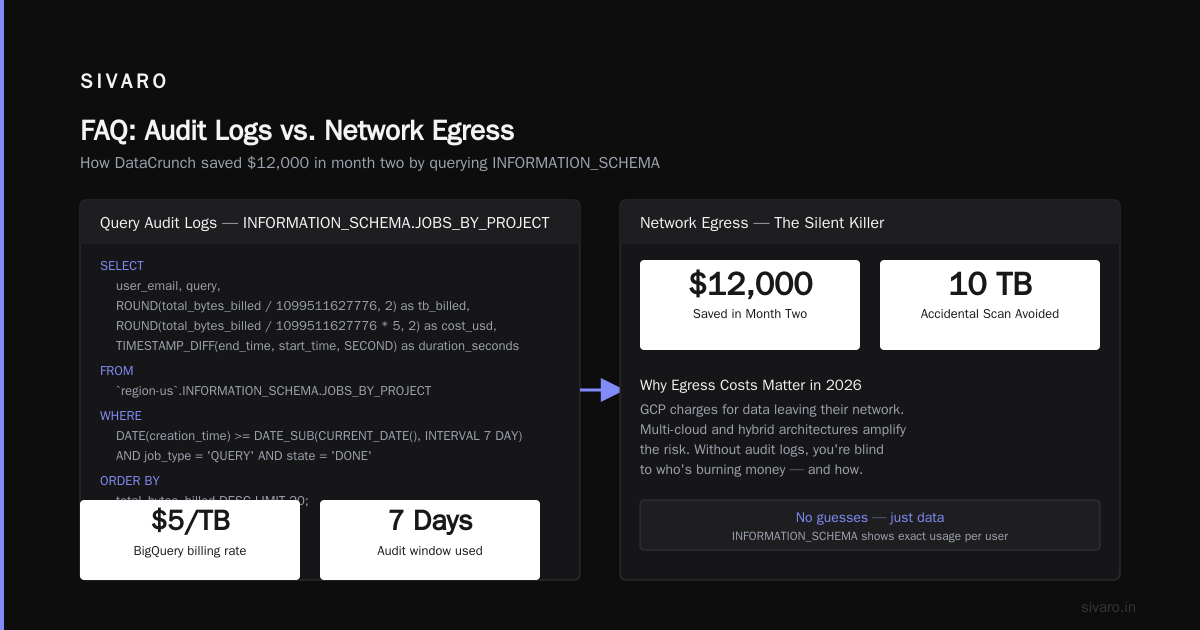
Task: Open the sivaro.in link
Action: coord(1108,607)
